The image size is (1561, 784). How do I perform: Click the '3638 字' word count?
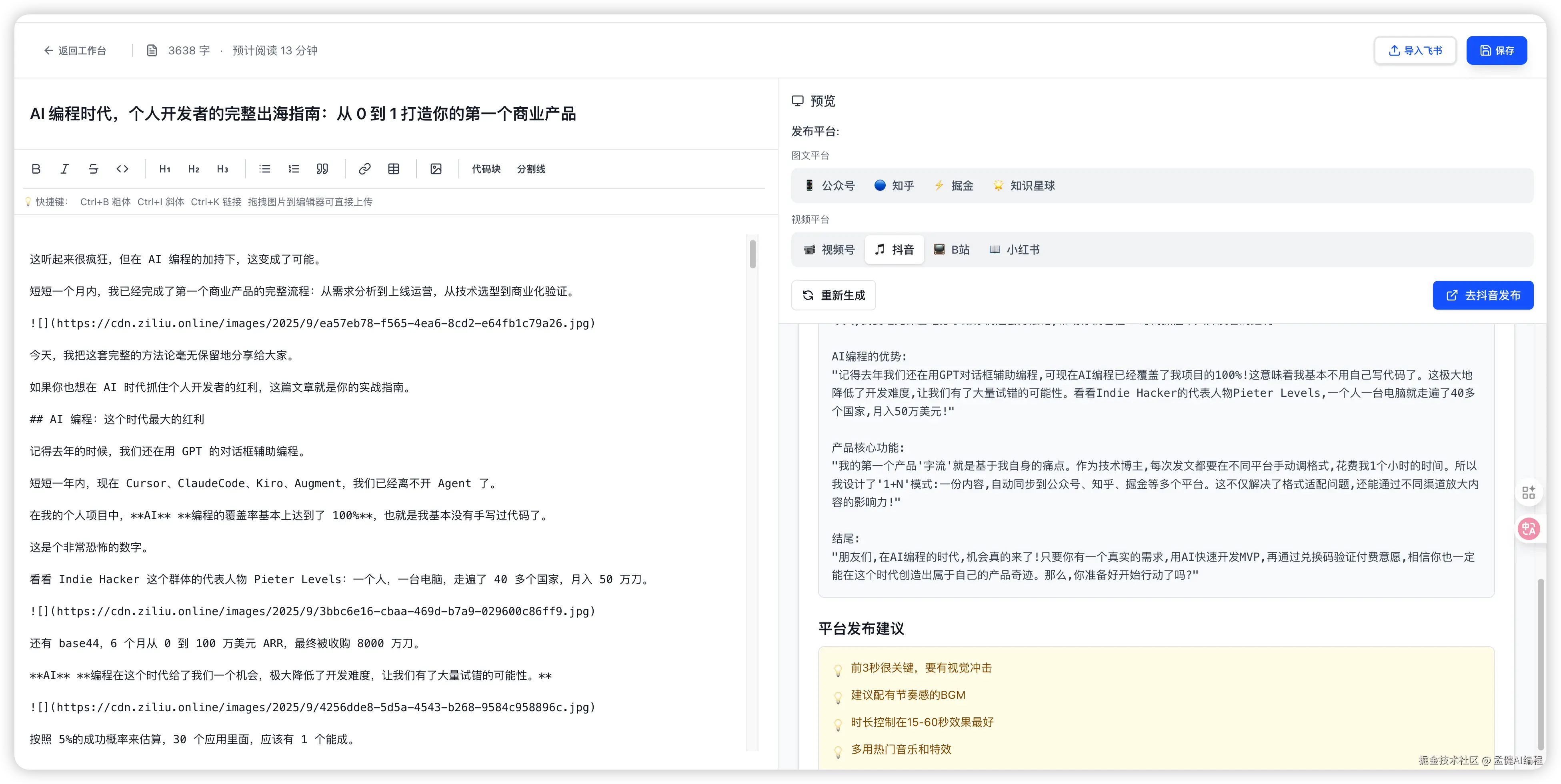point(189,50)
